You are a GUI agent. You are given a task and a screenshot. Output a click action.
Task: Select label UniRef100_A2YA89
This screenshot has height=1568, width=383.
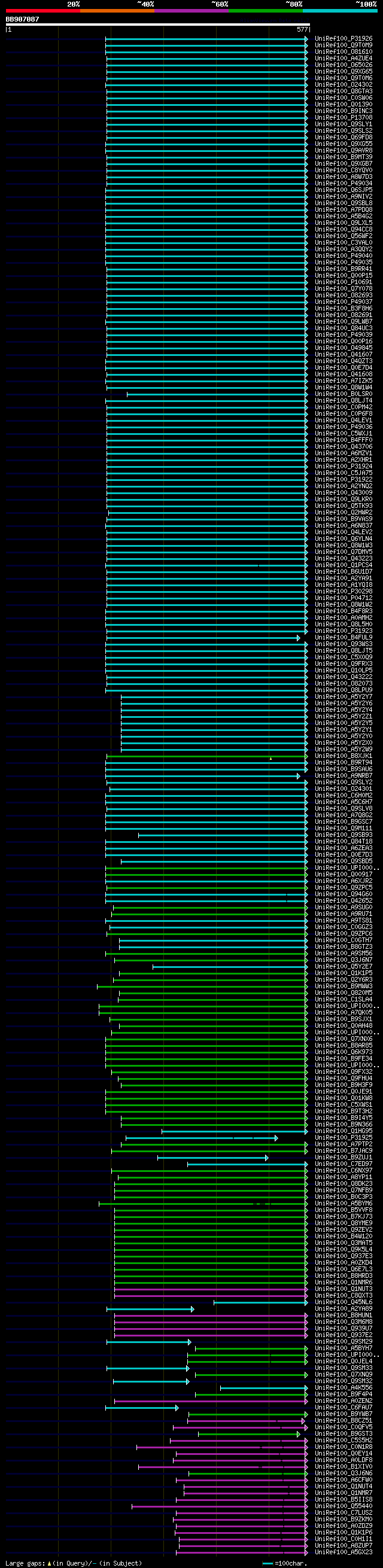coord(344,1309)
